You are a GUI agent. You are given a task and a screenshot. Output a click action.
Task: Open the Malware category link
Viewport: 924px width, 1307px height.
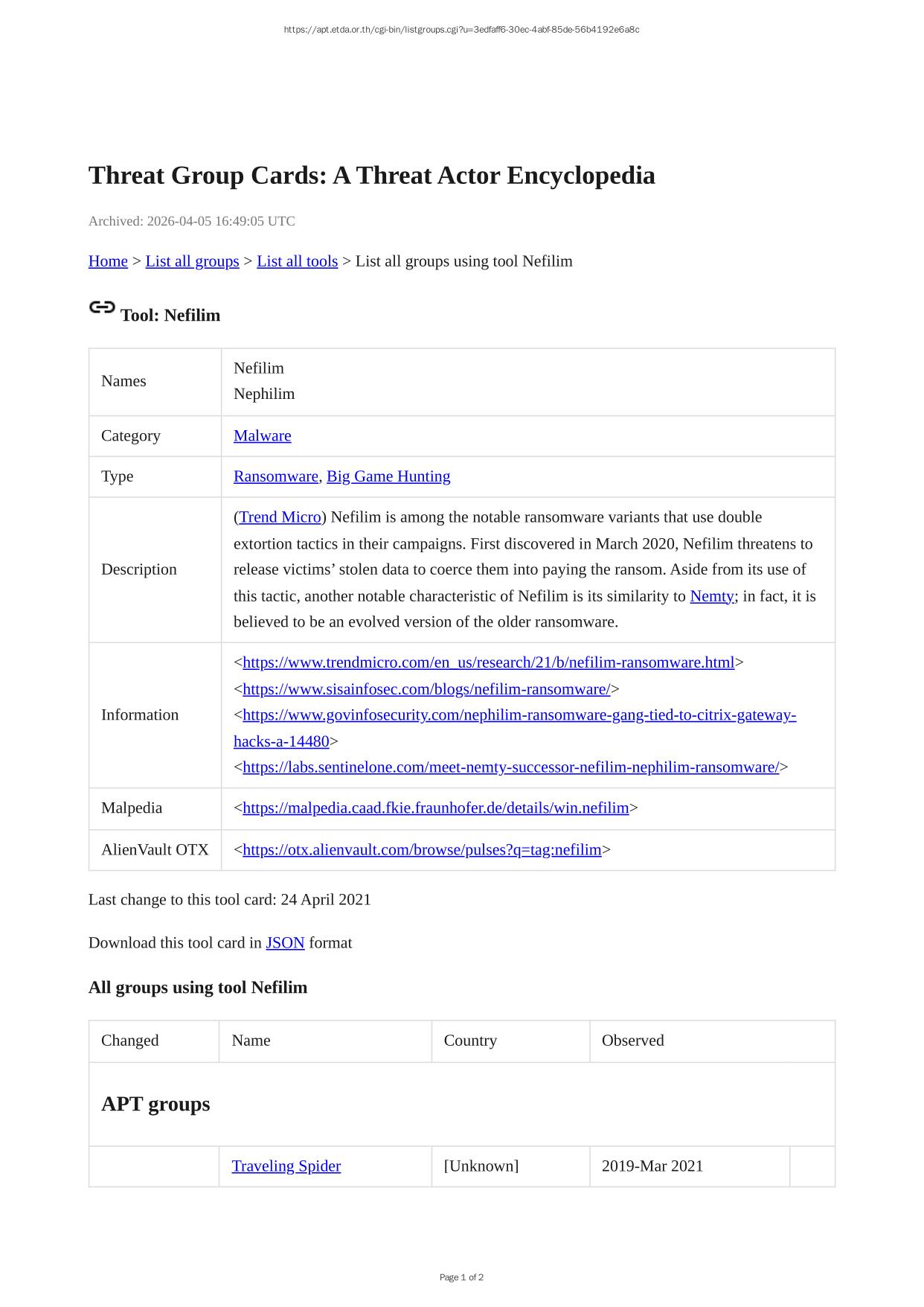[x=262, y=436]
